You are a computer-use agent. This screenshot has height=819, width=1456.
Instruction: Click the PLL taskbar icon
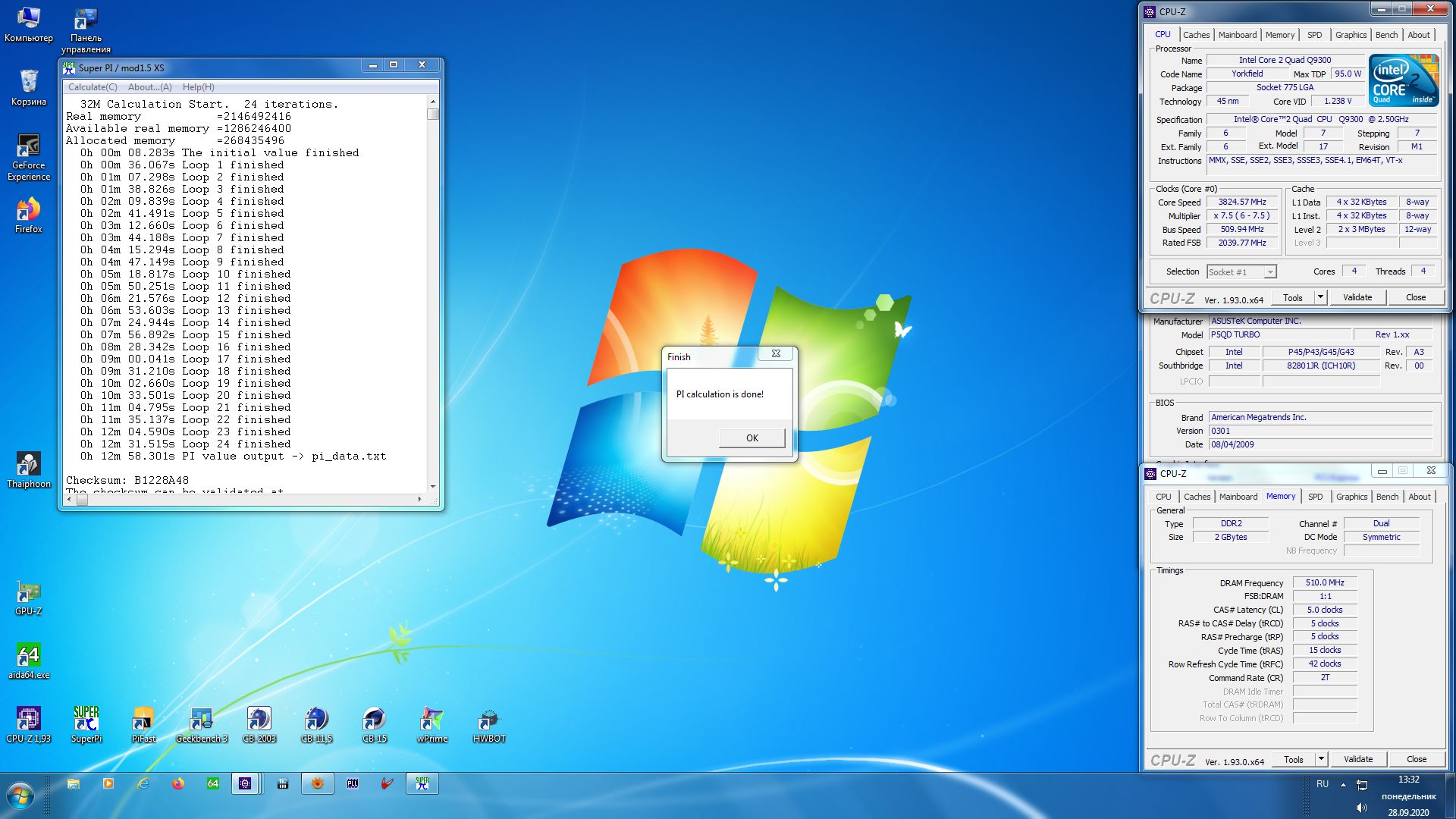353,783
